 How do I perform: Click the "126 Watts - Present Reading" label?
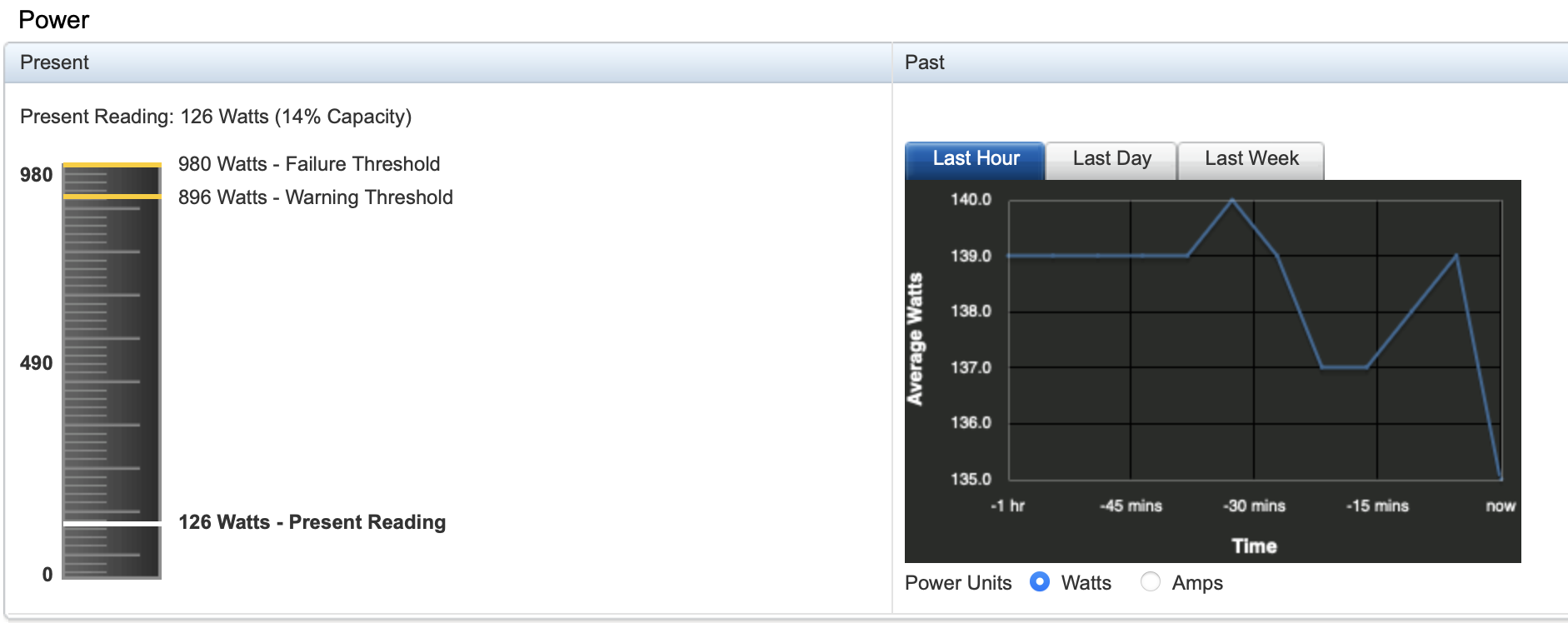(312, 522)
